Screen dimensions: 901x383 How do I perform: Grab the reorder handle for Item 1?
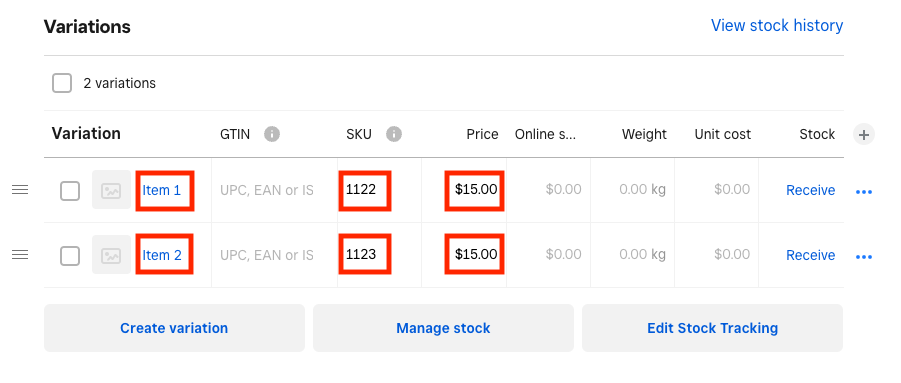(x=20, y=190)
